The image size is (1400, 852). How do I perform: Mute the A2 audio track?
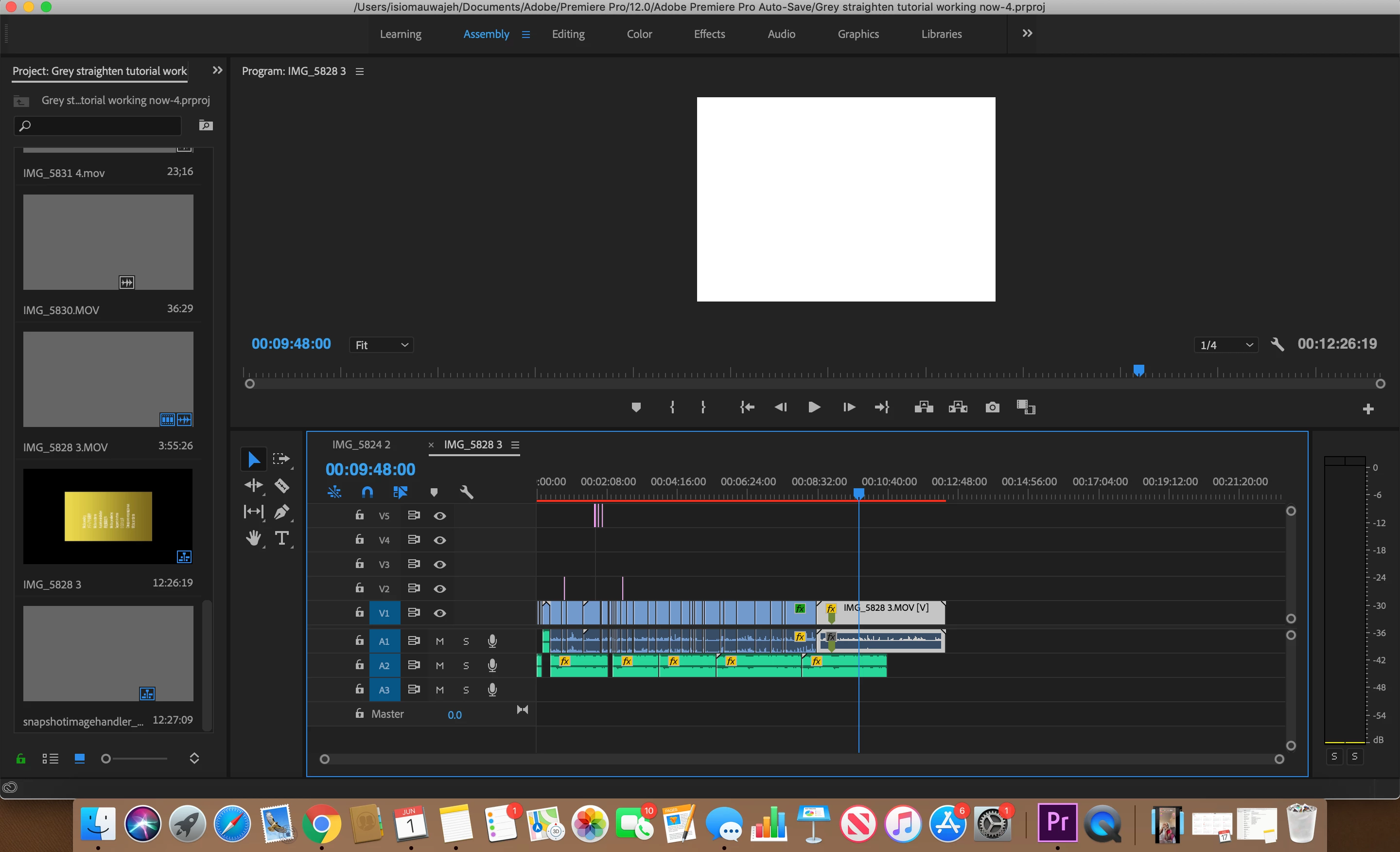440,666
